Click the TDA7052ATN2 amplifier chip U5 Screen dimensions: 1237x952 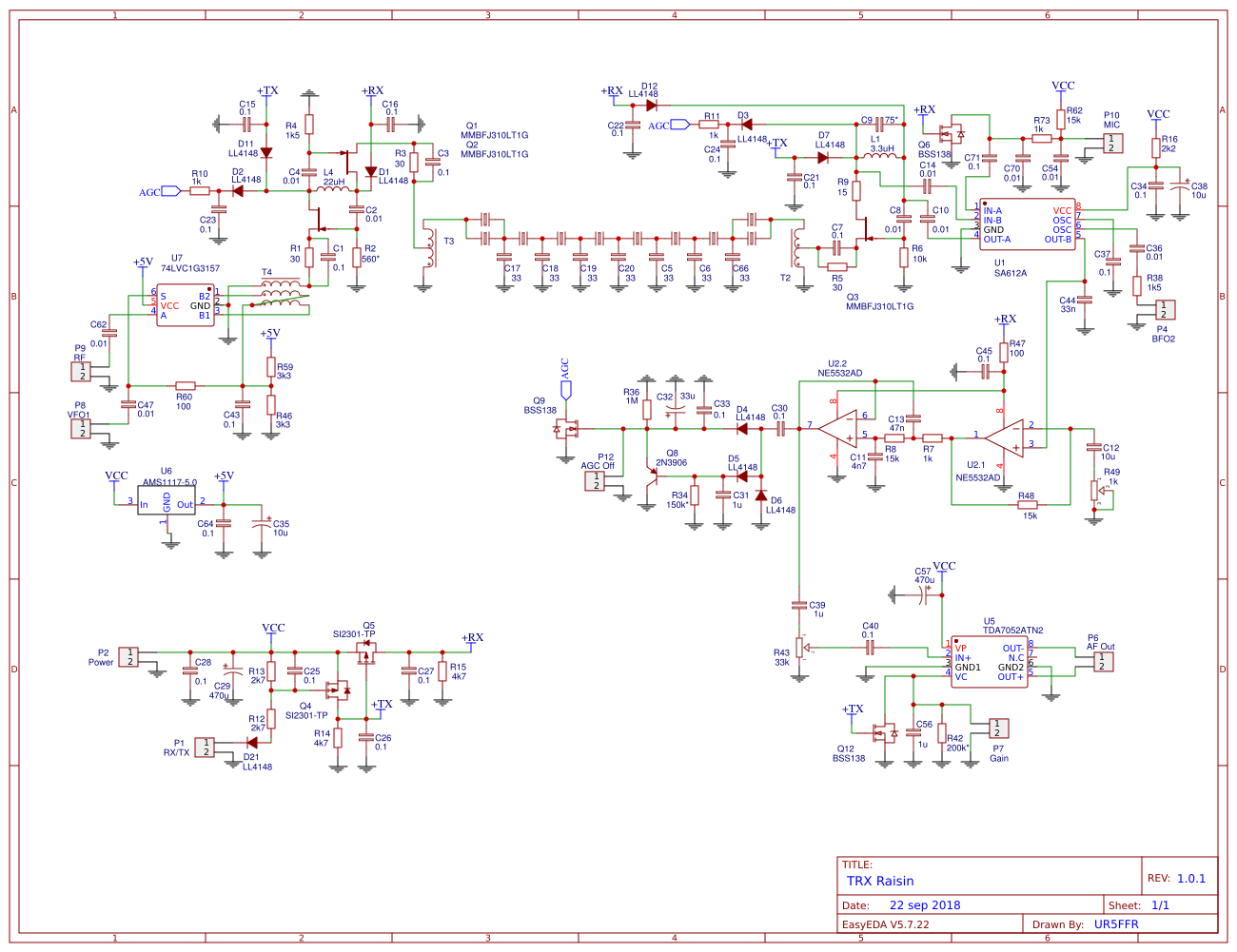click(989, 662)
